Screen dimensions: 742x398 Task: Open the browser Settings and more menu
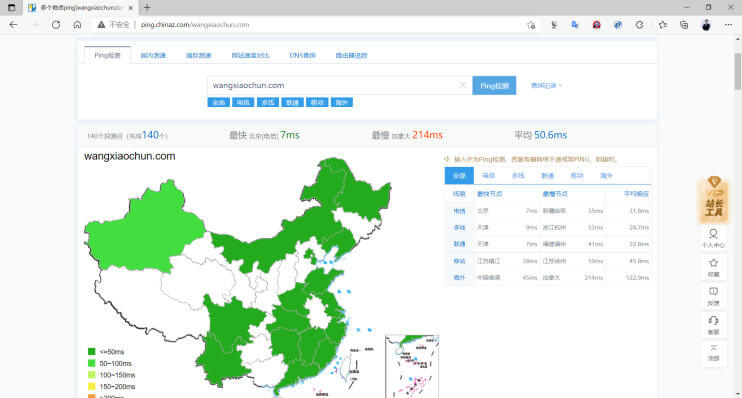tap(728, 25)
